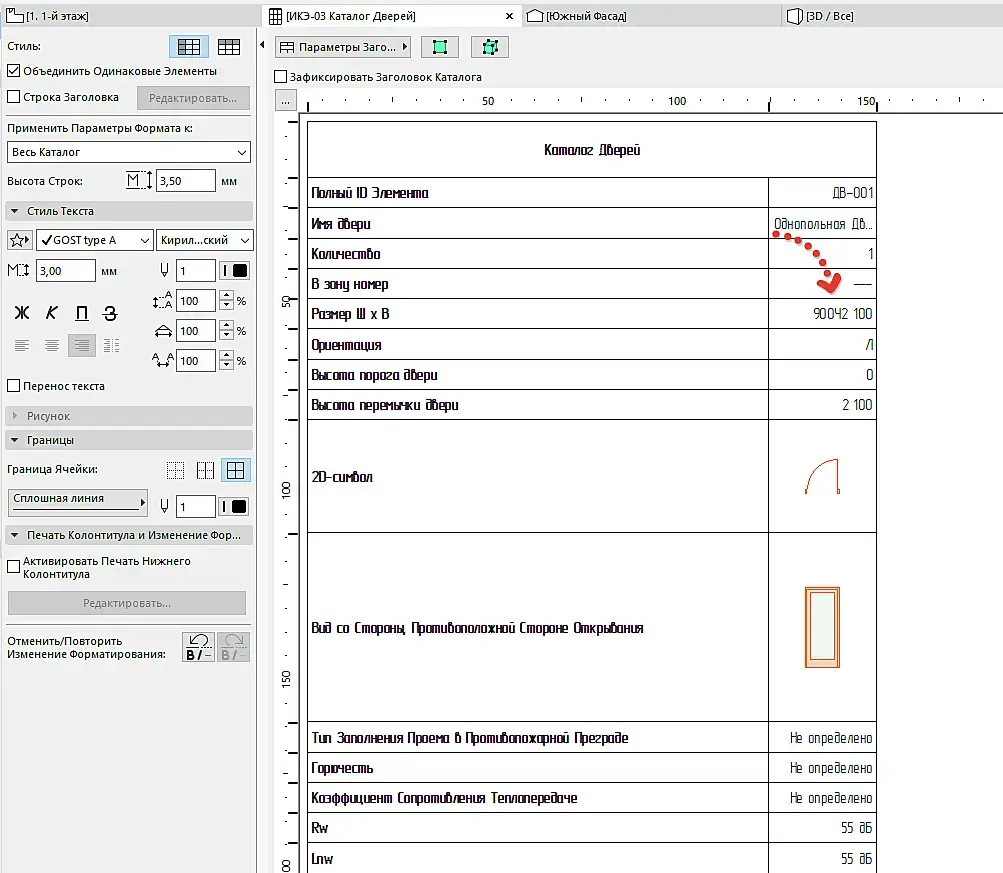Justify the text alignment
The height and width of the screenshot is (873, 1003).
(111, 346)
